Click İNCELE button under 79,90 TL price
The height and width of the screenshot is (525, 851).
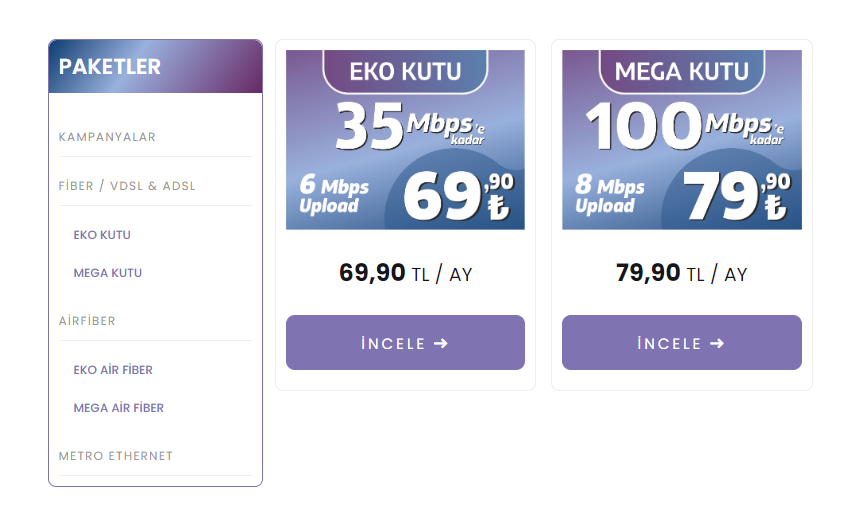(682, 343)
